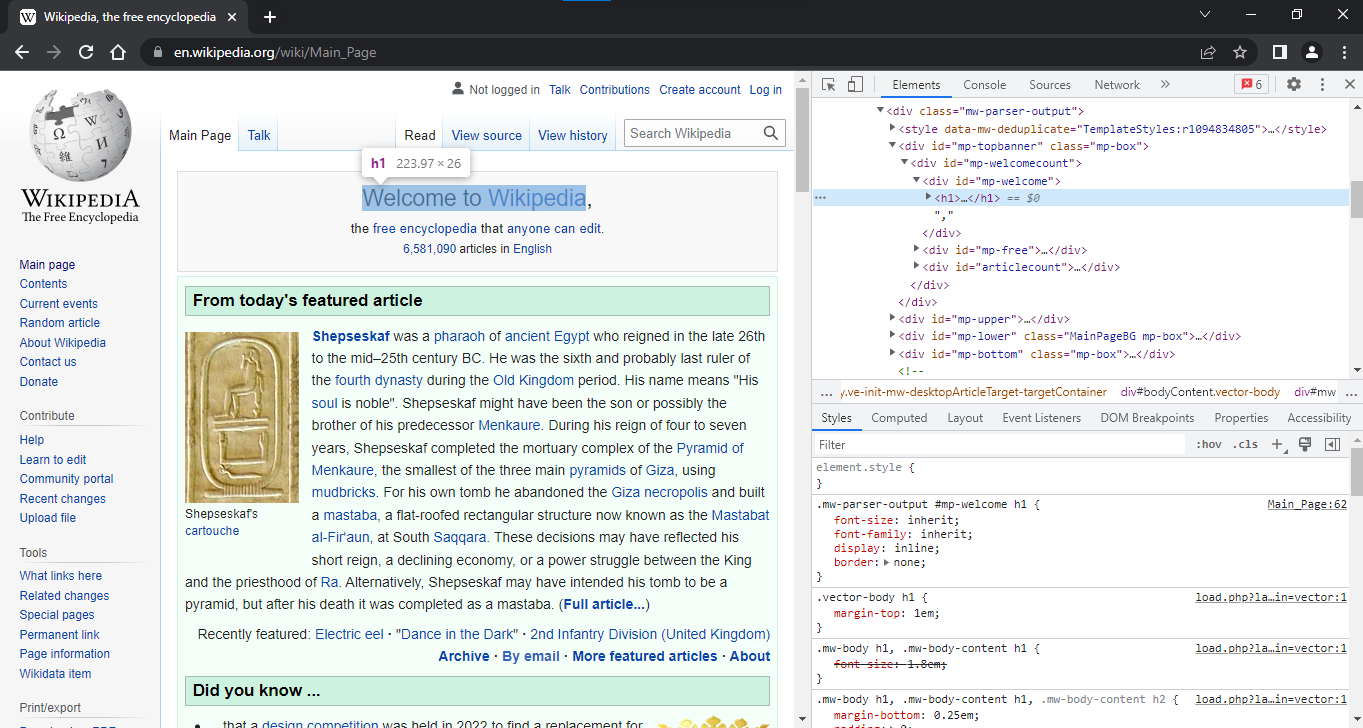Switch to the Console tab
The image size is (1363, 728).
pos(984,84)
